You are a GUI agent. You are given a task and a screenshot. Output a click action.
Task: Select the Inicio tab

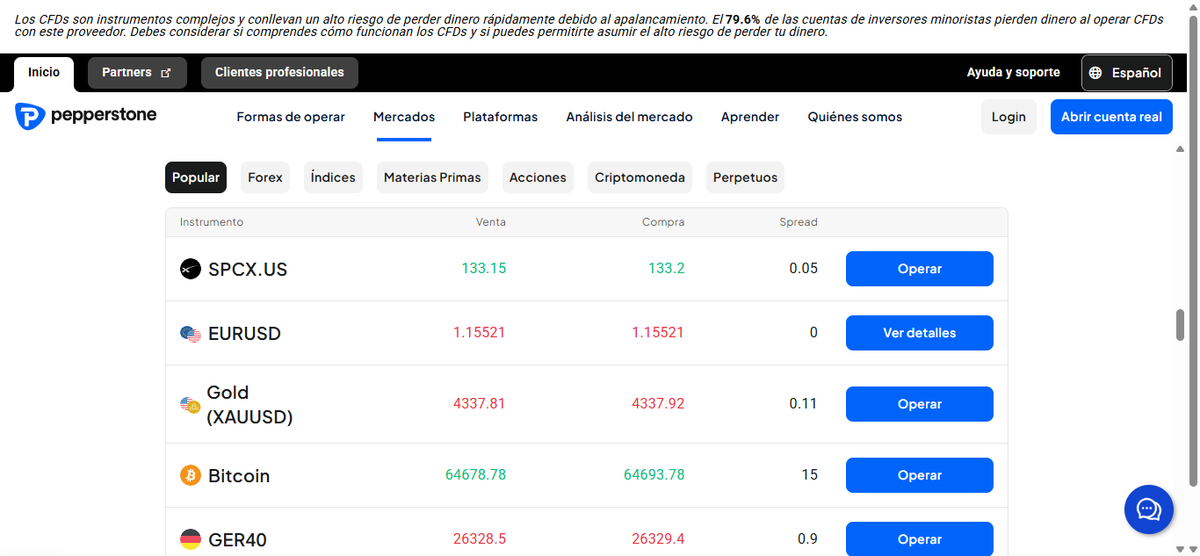coord(44,72)
